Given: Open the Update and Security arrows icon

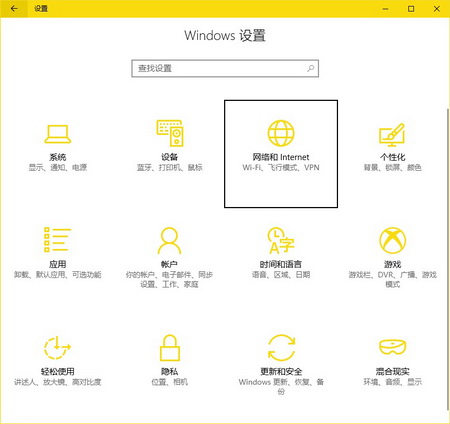Looking at the screenshot, I should point(281,348).
